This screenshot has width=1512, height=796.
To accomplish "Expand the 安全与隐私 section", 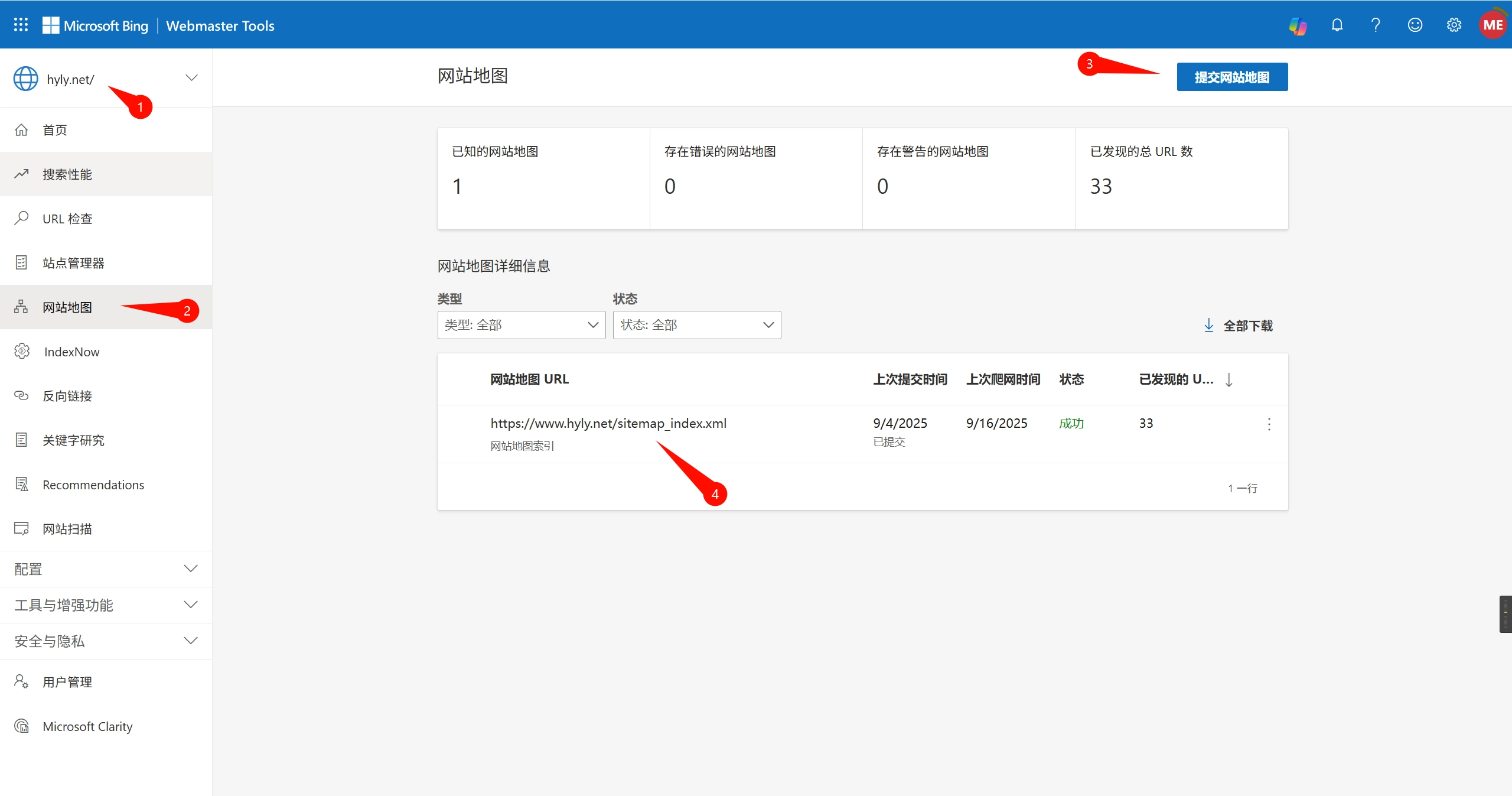I will 106,641.
